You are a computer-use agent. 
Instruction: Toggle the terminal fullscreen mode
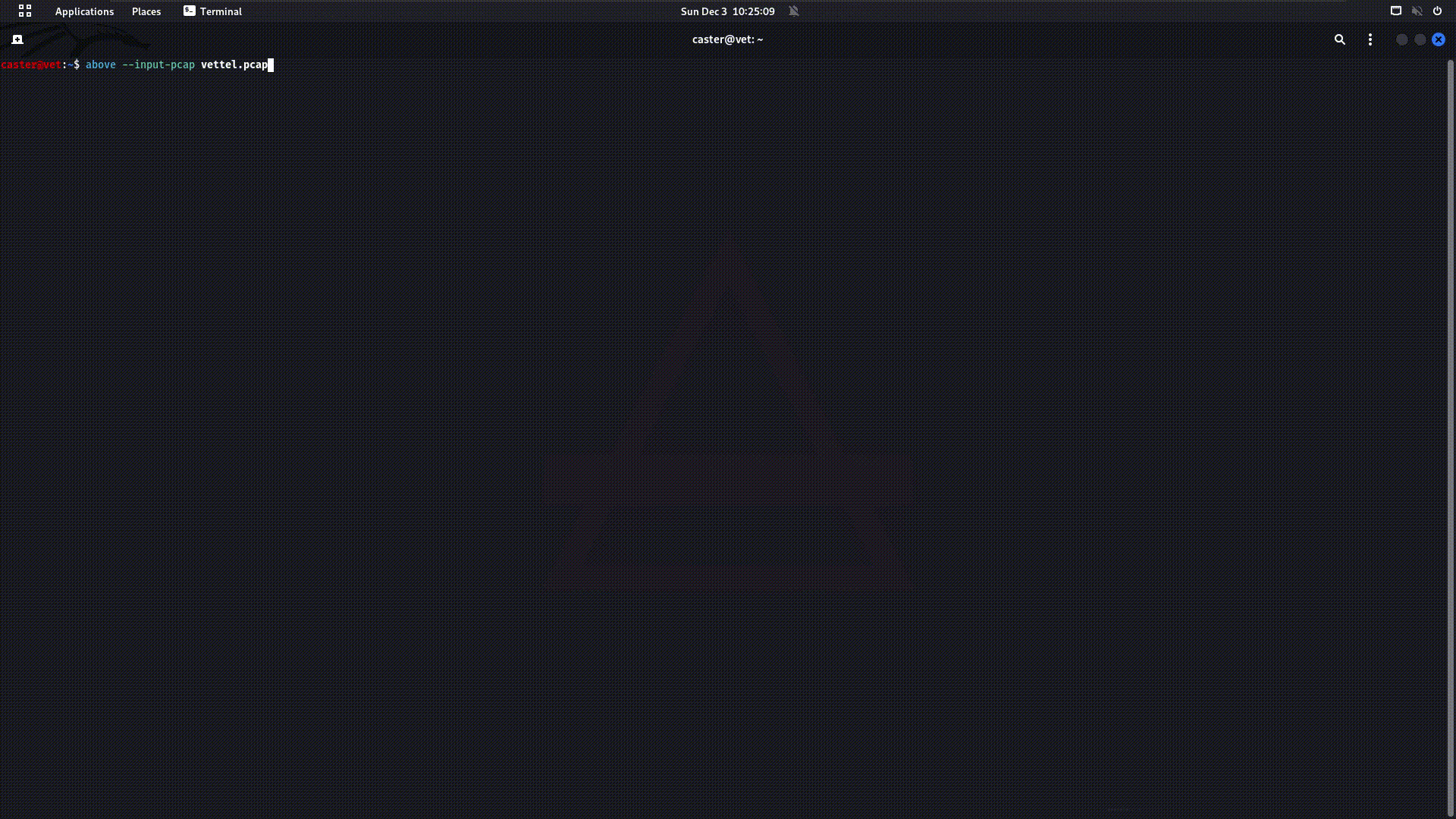1420,39
